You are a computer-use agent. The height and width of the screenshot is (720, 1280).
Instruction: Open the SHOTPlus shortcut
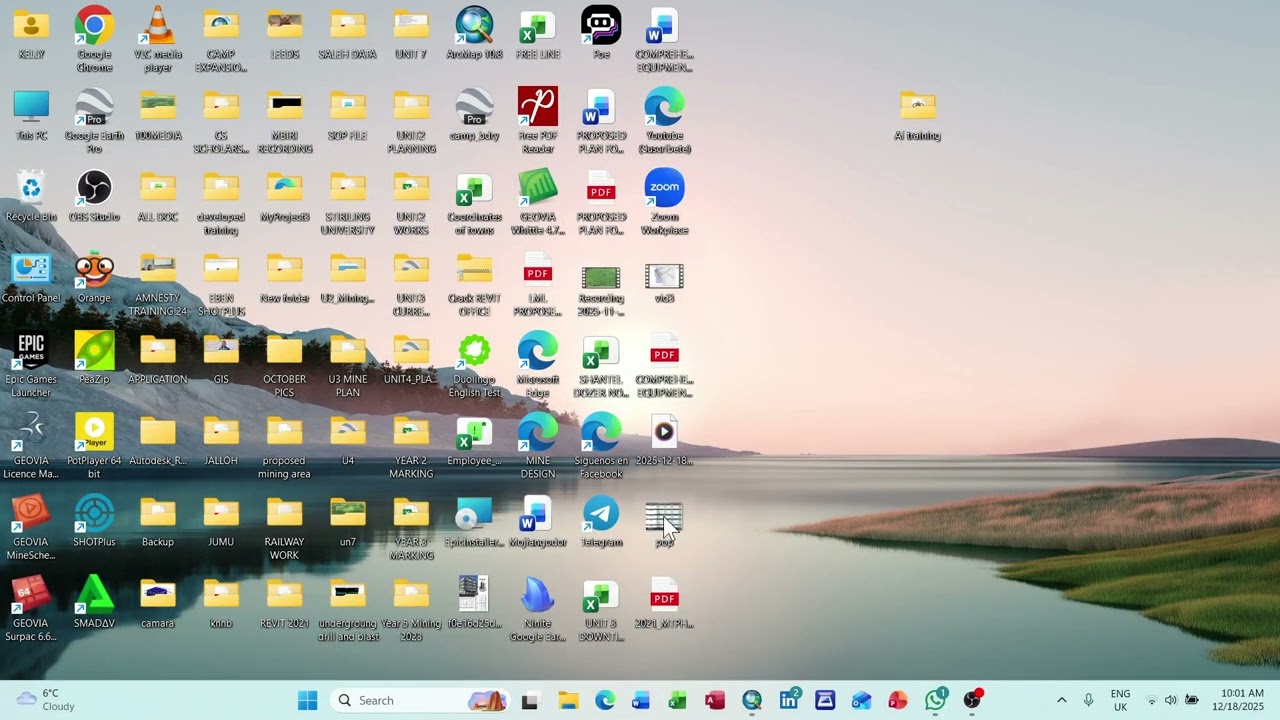click(x=94, y=520)
